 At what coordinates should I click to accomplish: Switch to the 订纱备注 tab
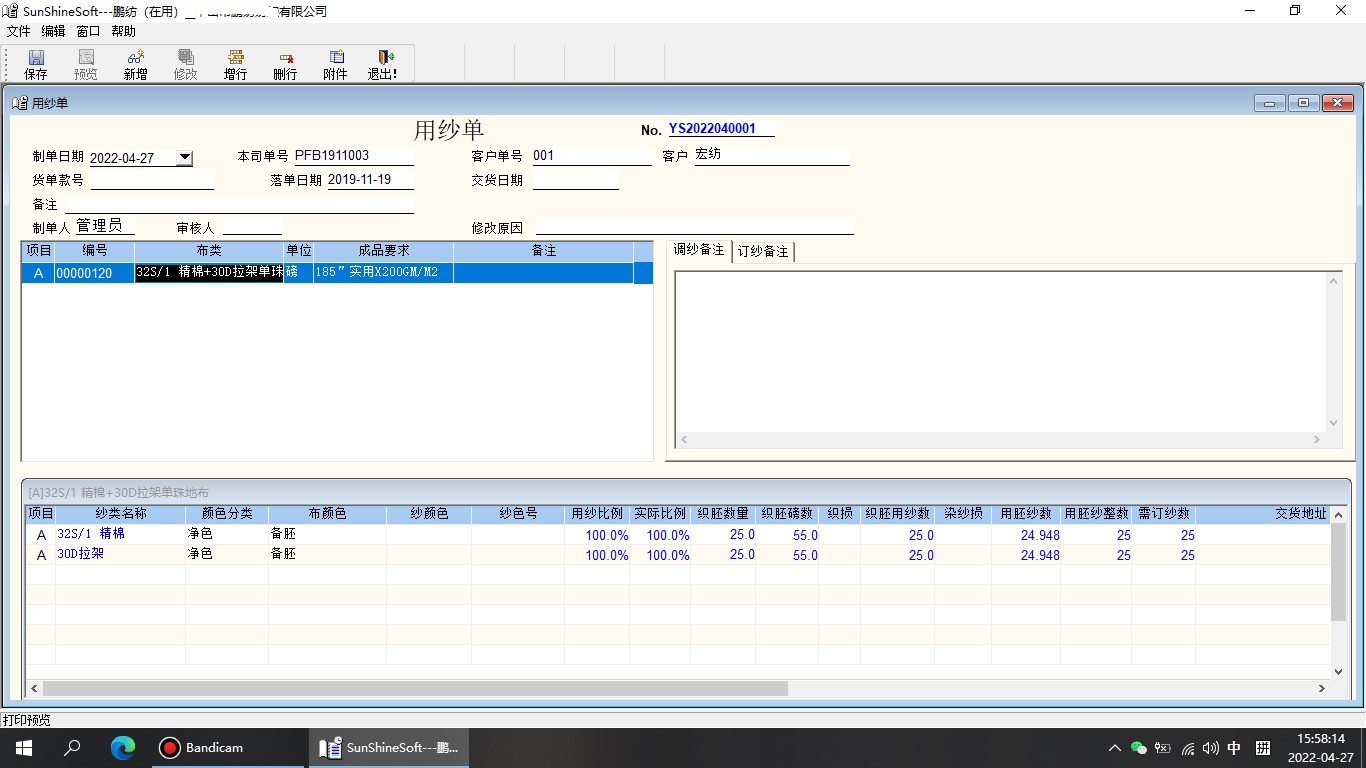763,251
